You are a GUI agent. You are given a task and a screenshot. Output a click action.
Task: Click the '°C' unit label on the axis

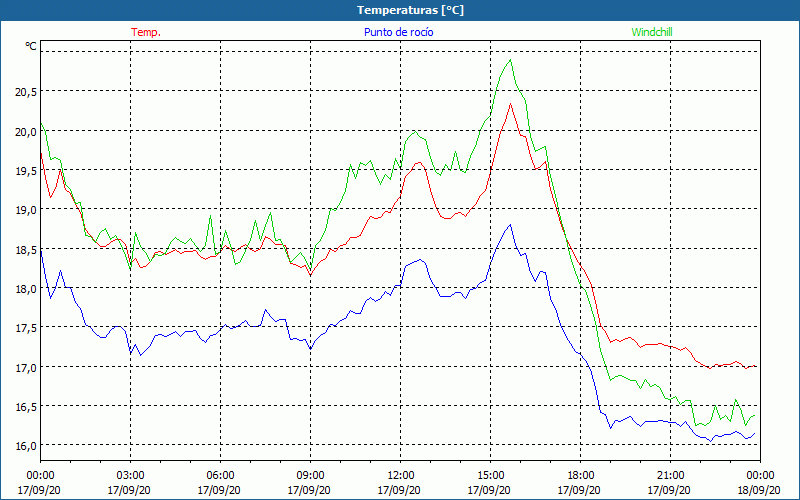[x=31, y=46]
